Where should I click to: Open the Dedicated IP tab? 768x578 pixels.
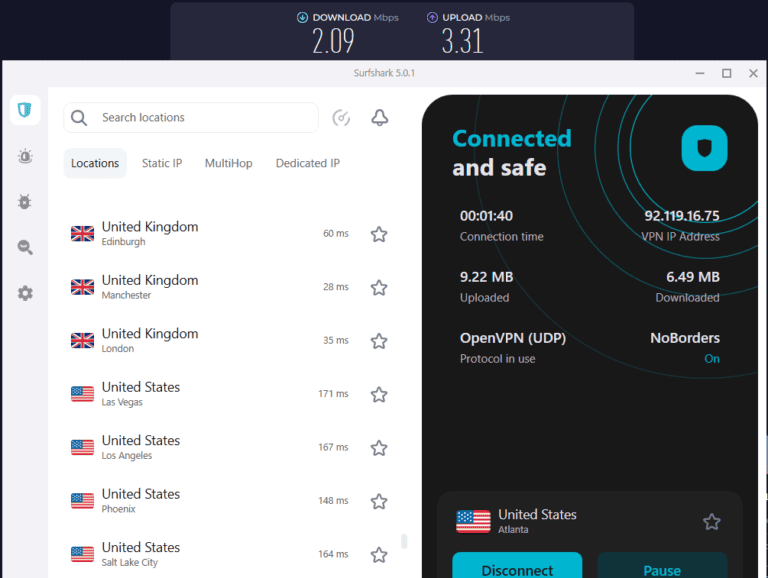tap(307, 163)
